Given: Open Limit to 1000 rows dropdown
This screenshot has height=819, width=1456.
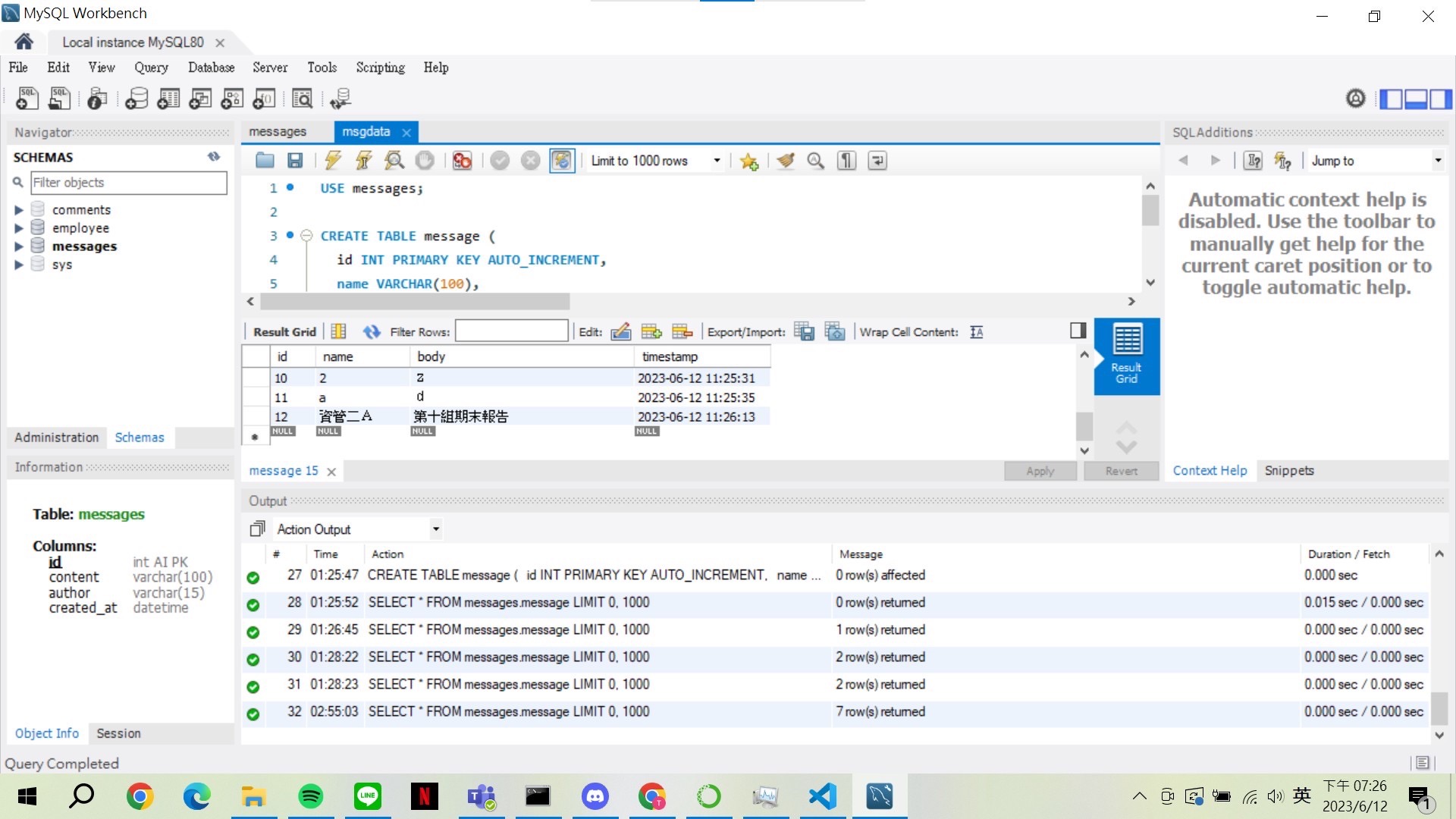Looking at the screenshot, I should tap(717, 160).
